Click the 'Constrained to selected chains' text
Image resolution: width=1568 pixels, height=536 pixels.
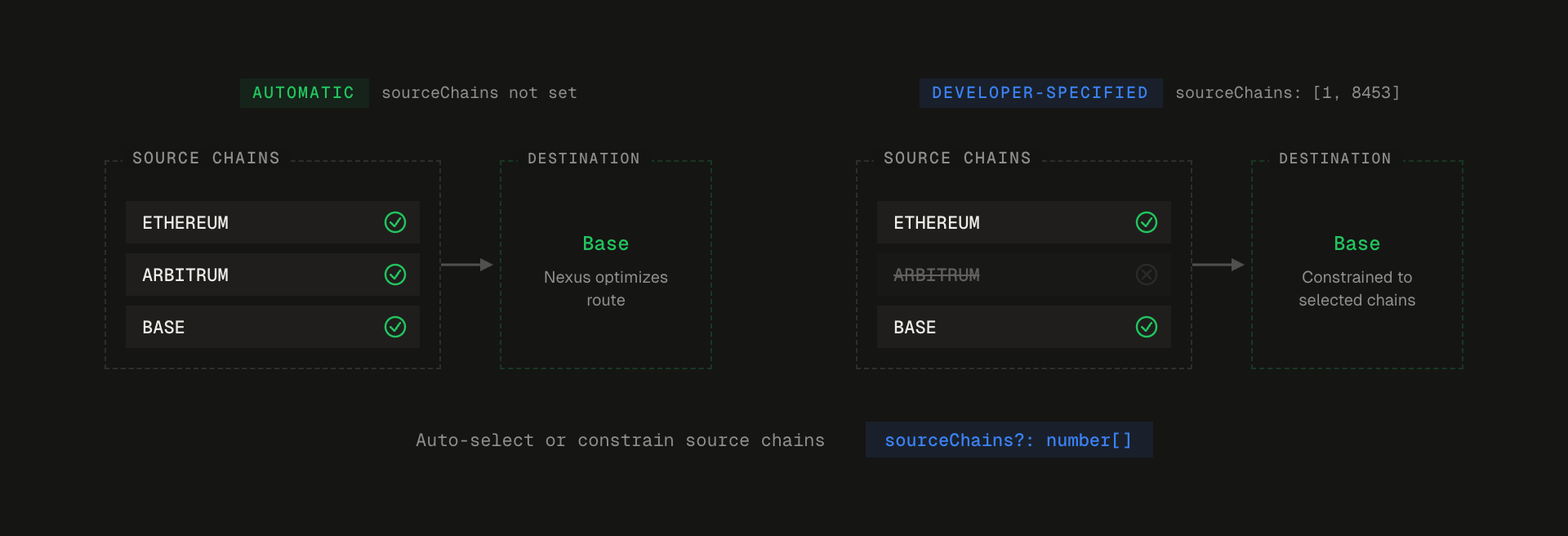tap(1357, 288)
